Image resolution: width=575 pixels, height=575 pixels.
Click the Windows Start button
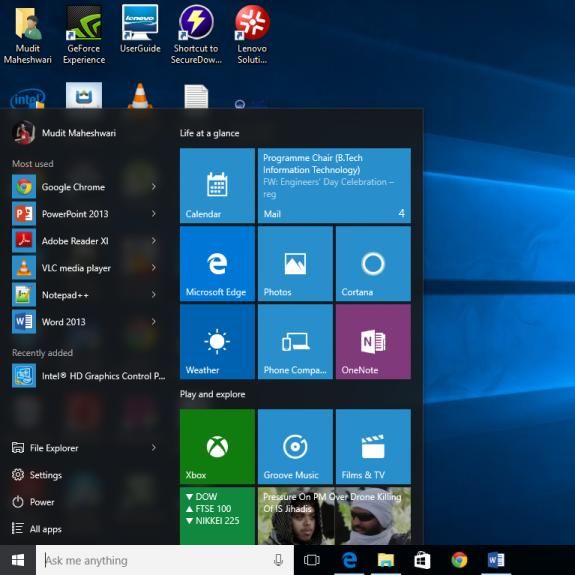tap(18, 560)
